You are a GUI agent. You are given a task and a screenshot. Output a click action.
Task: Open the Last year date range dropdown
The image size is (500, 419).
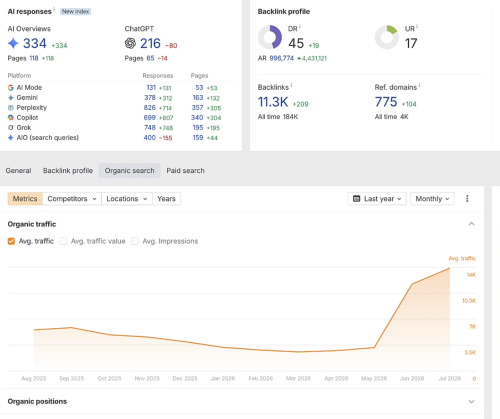coord(377,199)
